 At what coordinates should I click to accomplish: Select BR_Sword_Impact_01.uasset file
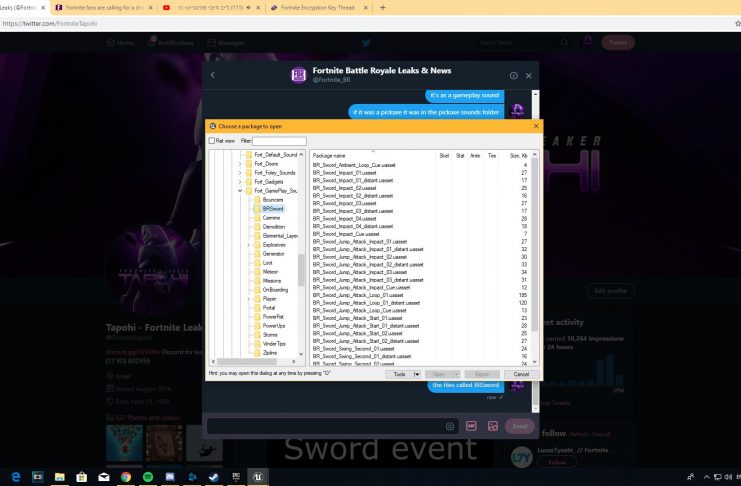(x=344, y=173)
